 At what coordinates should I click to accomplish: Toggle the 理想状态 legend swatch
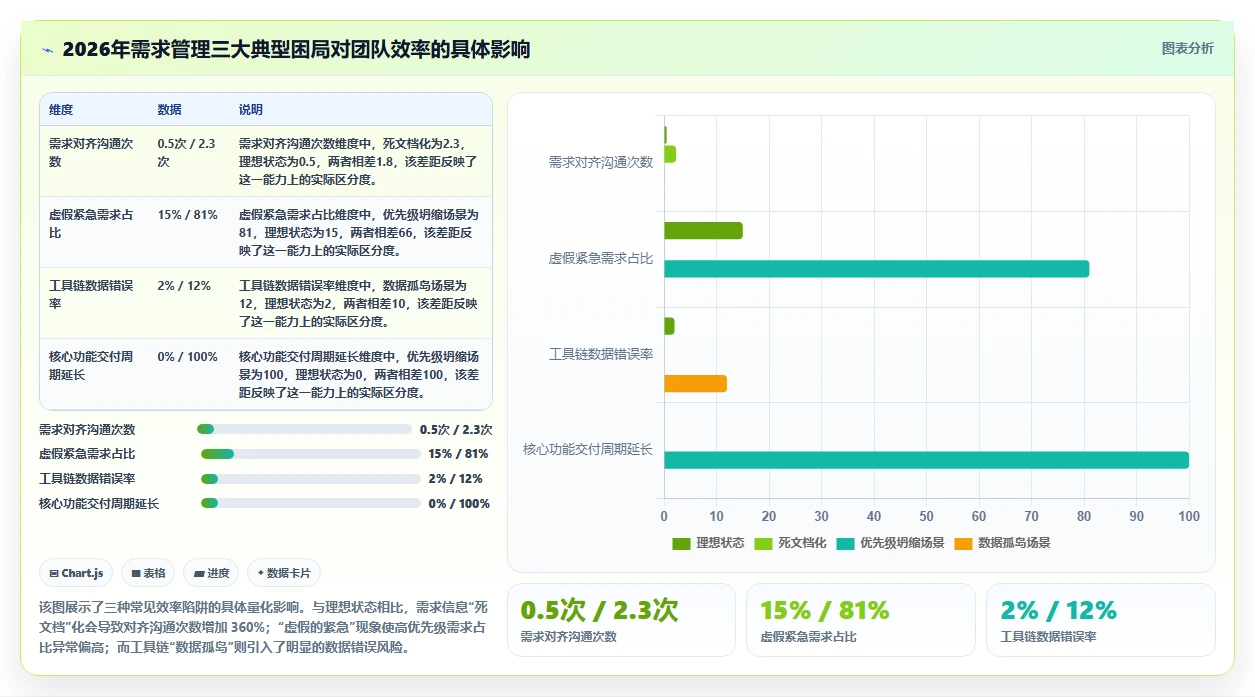pyautogui.click(x=681, y=543)
